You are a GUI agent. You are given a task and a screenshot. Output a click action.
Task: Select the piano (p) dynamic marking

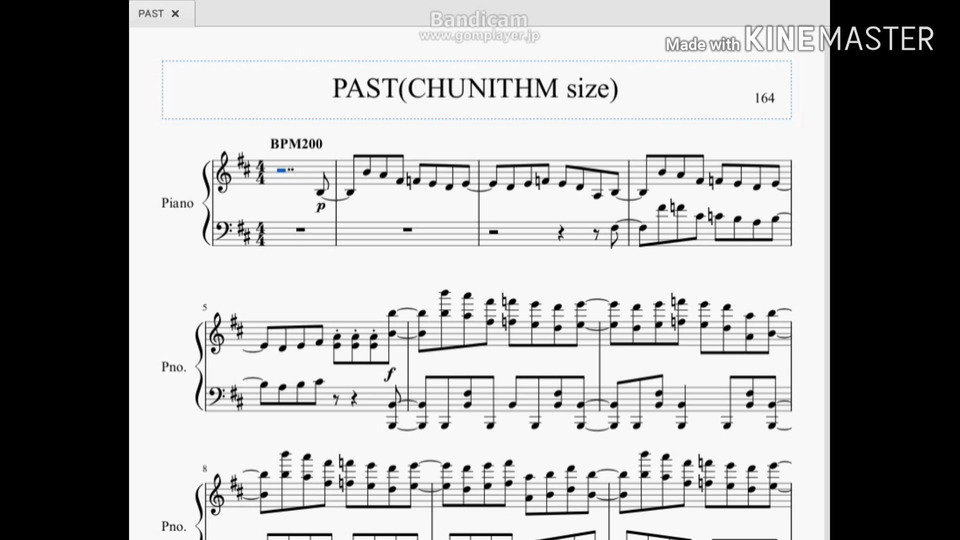coord(321,207)
